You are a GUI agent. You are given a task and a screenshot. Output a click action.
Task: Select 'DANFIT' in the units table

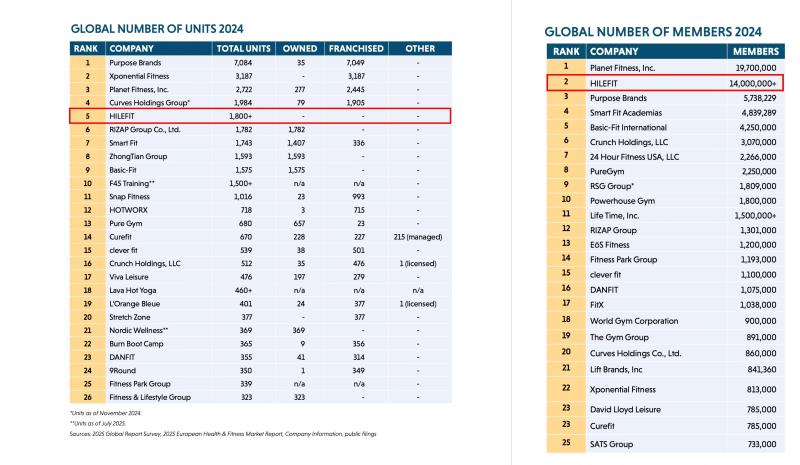coord(122,357)
